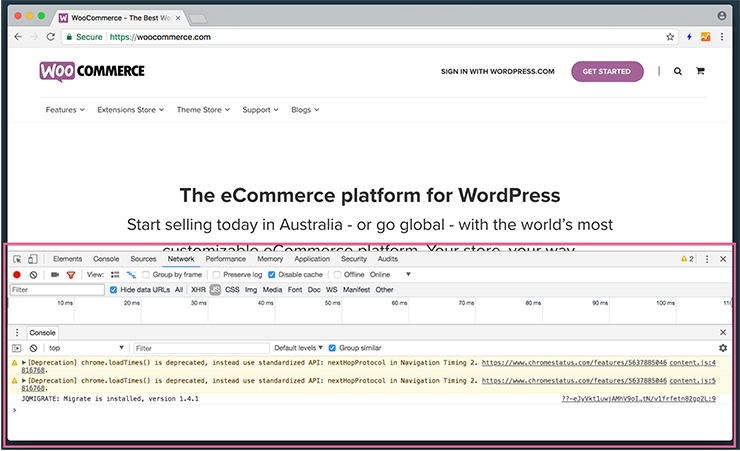The image size is (740, 451).
Task: Click SIGN IN WITH WORDPRESS.COM link
Action: pos(497,72)
